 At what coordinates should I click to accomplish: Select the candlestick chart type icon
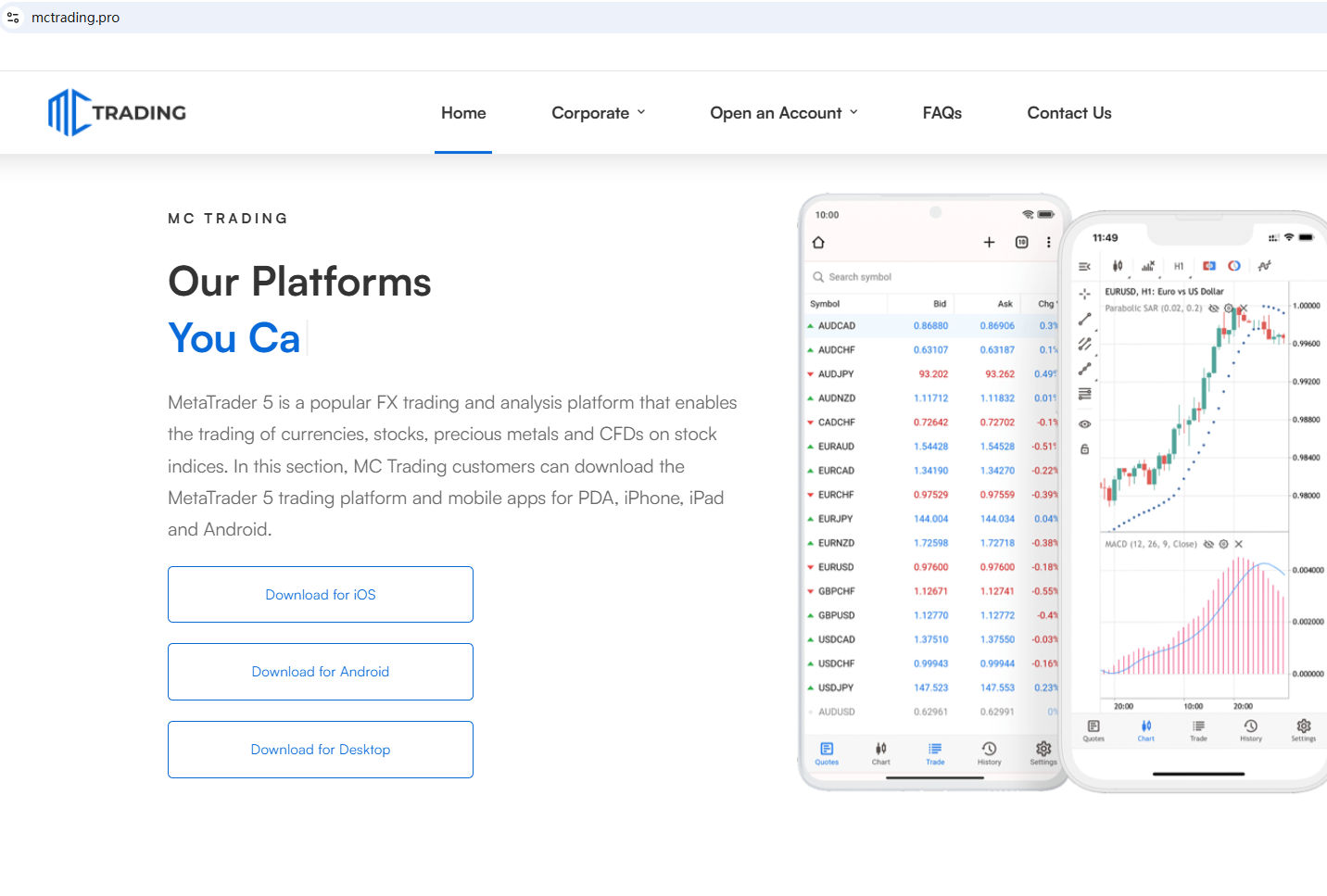coord(1118,266)
